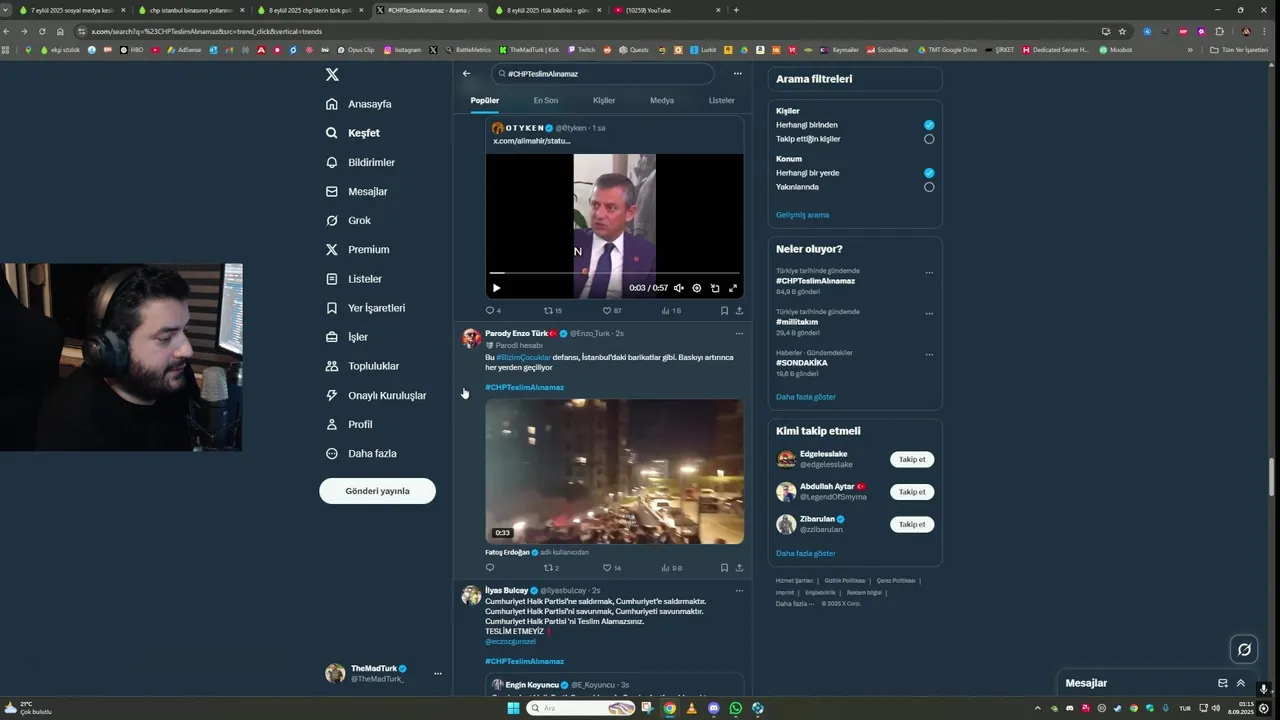
Task: Switch to the Listeler search tab
Action: pos(722,100)
